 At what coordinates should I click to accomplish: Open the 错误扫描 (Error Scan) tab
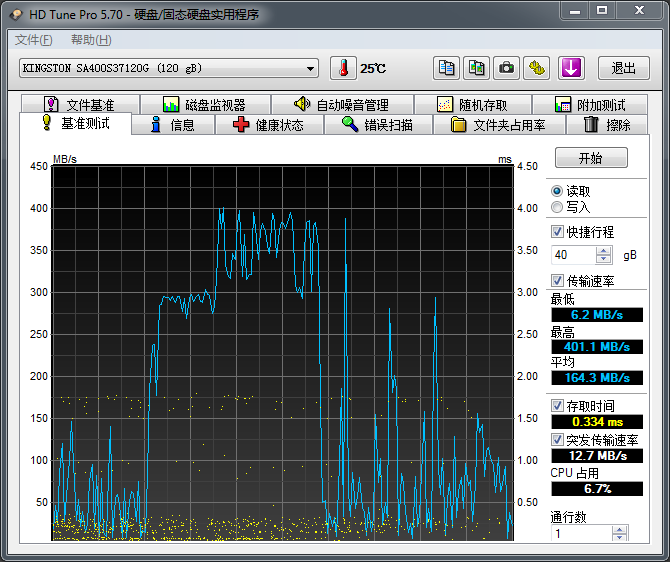point(378,125)
